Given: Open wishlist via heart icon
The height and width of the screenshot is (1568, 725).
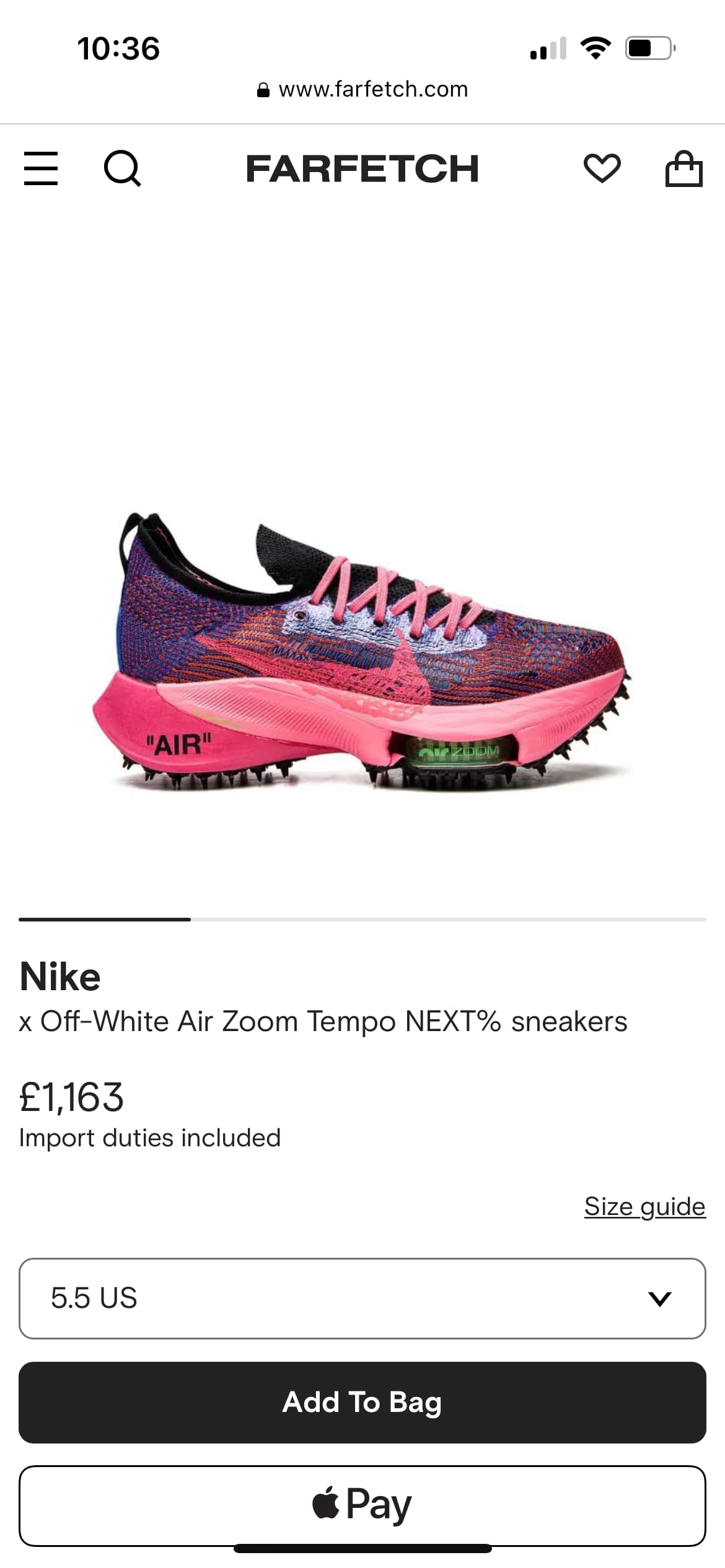Looking at the screenshot, I should tap(602, 168).
